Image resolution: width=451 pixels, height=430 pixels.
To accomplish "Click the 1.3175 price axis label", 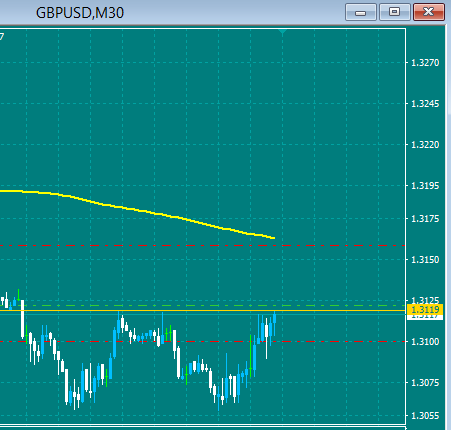I will (425, 219).
